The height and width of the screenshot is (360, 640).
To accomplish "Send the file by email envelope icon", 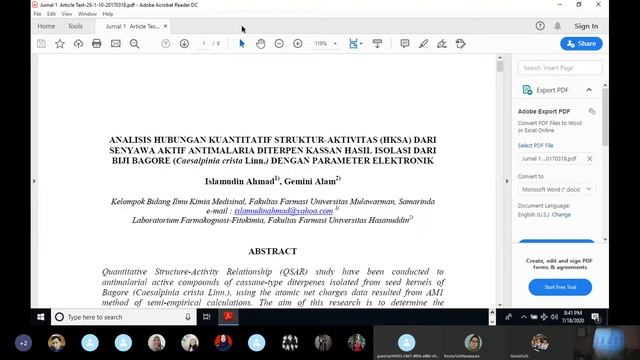I will click(116, 44).
